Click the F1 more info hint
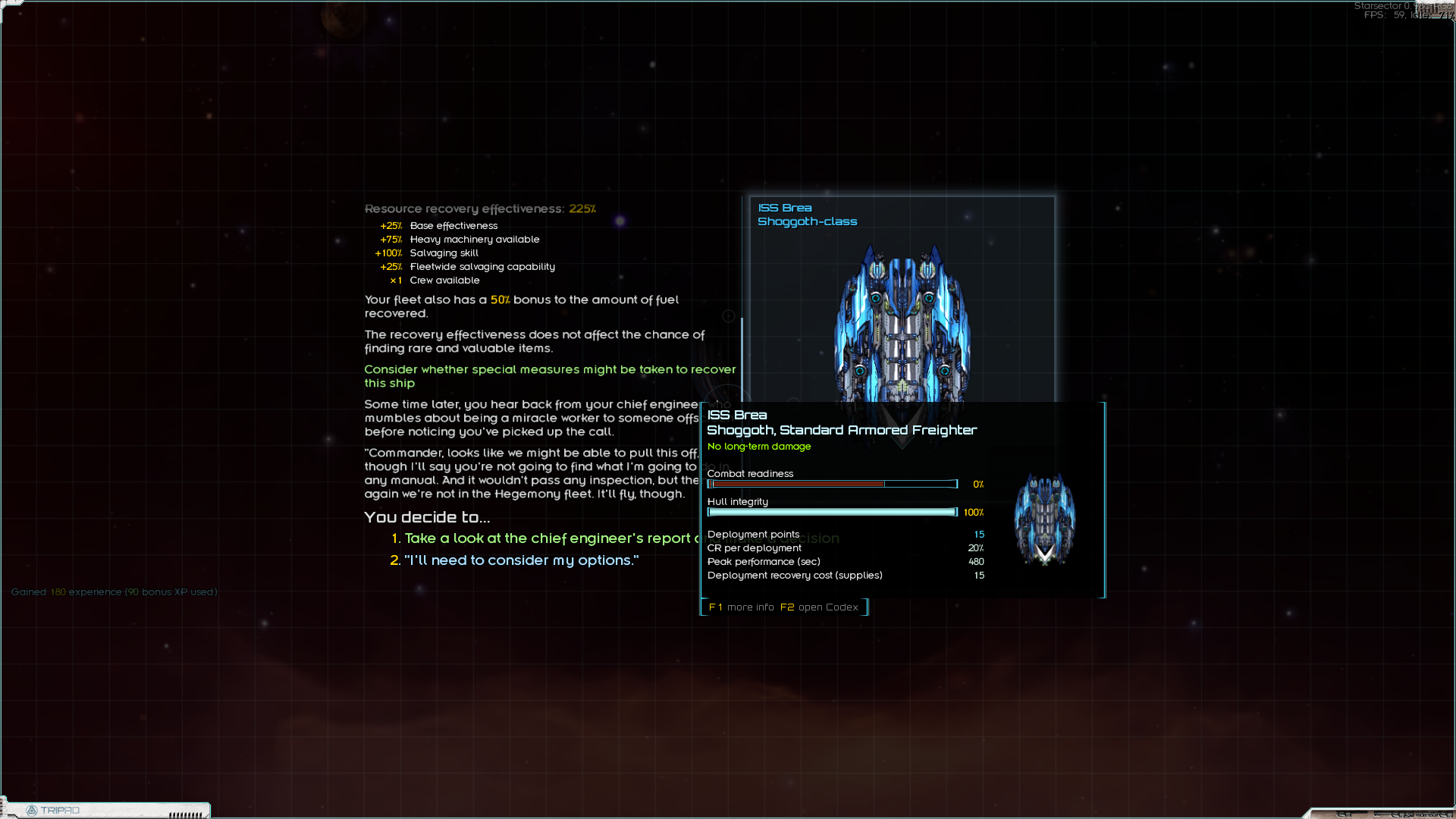This screenshot has width=1456, height=819. coord(741,607)
